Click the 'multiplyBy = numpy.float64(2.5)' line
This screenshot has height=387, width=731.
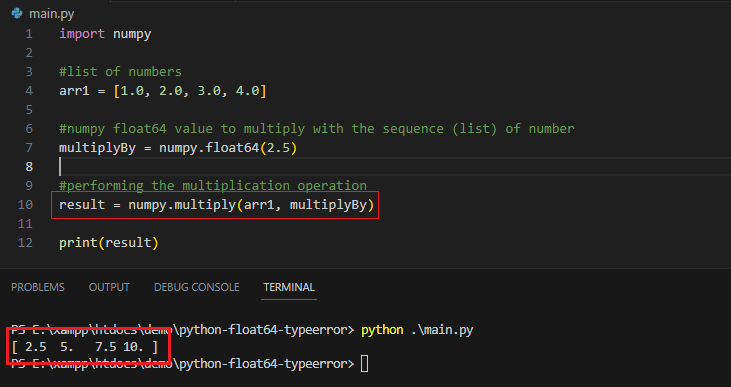pos(178,148)
